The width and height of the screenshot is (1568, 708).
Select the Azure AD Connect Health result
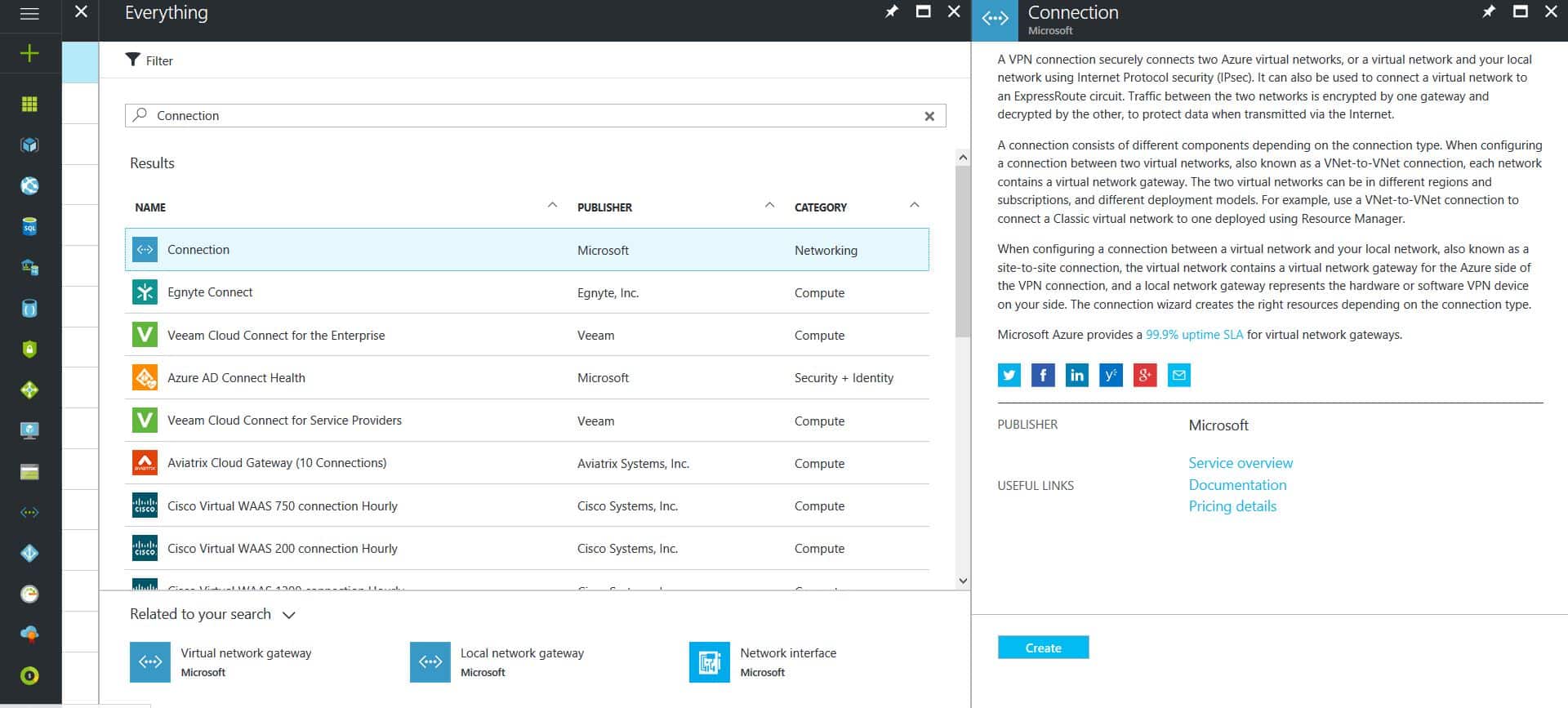point(527,377)
